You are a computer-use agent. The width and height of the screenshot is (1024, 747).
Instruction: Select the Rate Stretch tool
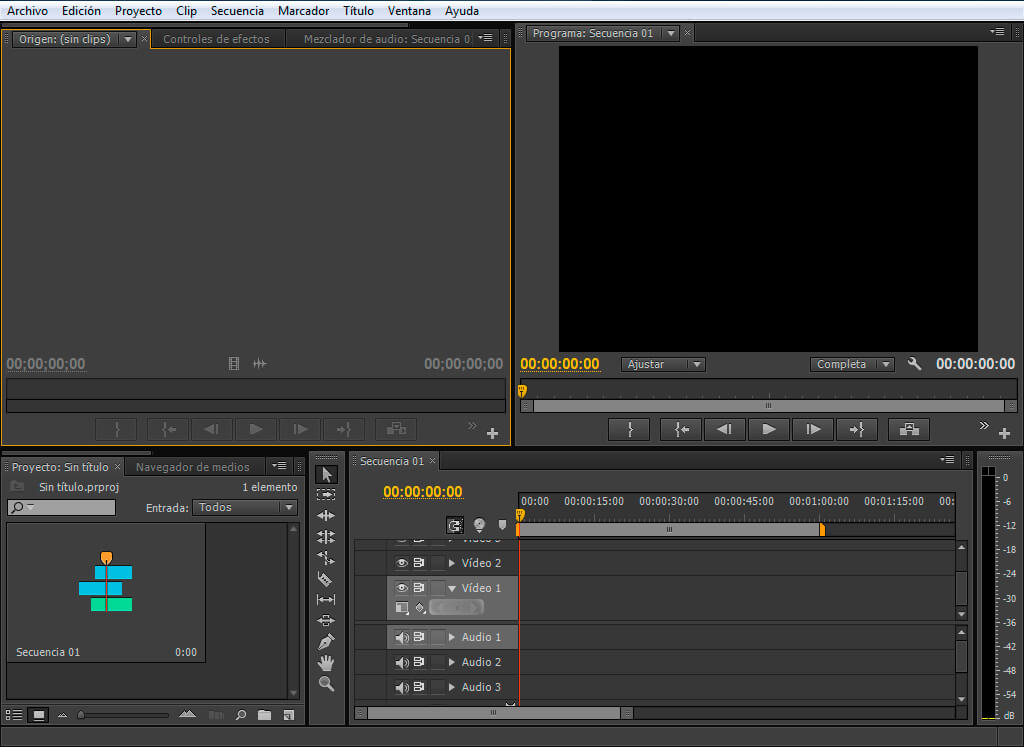coord(326,558)
